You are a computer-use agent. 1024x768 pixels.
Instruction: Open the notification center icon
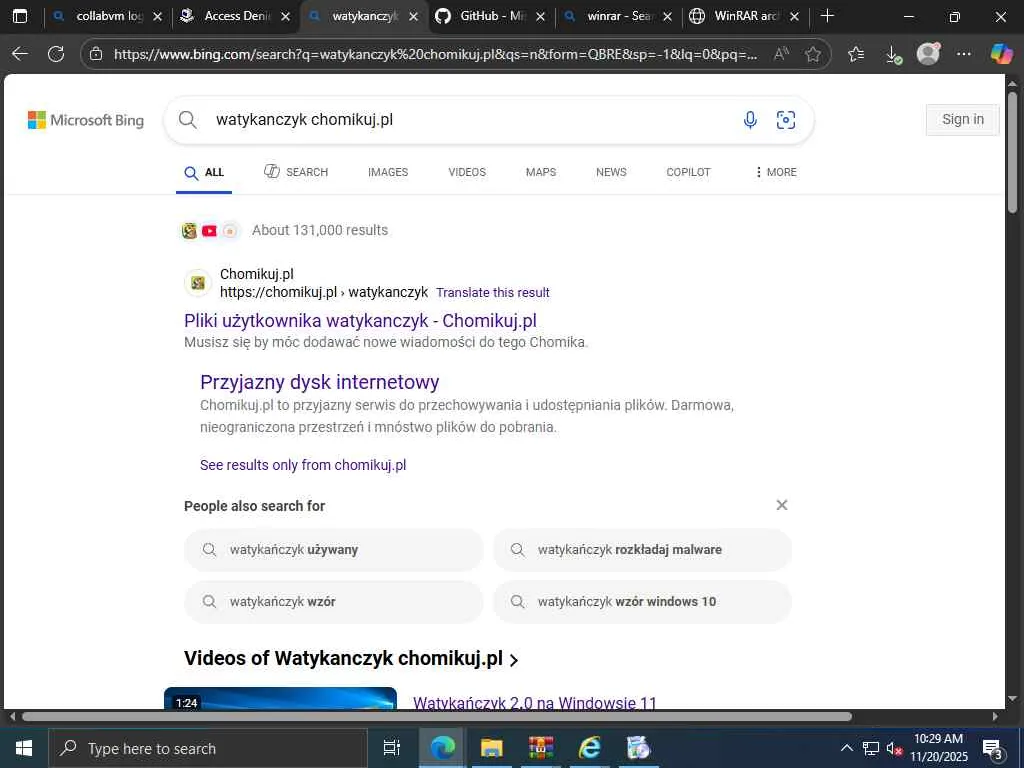point(993,749)
